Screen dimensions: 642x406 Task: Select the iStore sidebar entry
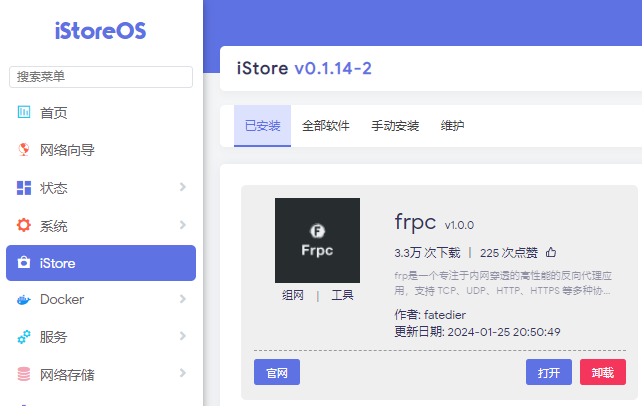101,263
